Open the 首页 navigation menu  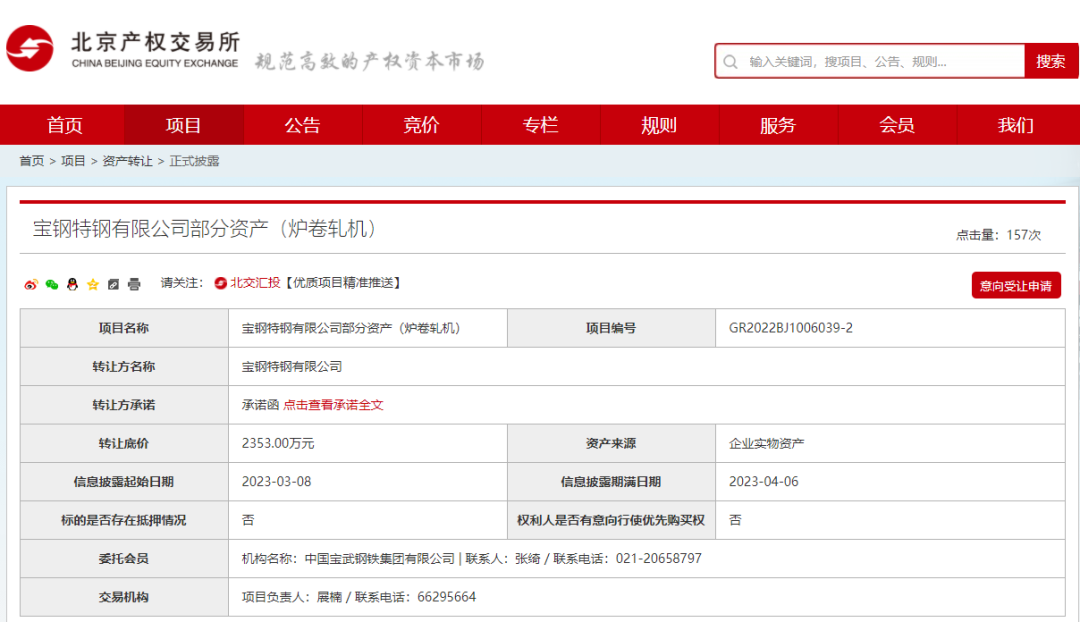pos(64,125)
